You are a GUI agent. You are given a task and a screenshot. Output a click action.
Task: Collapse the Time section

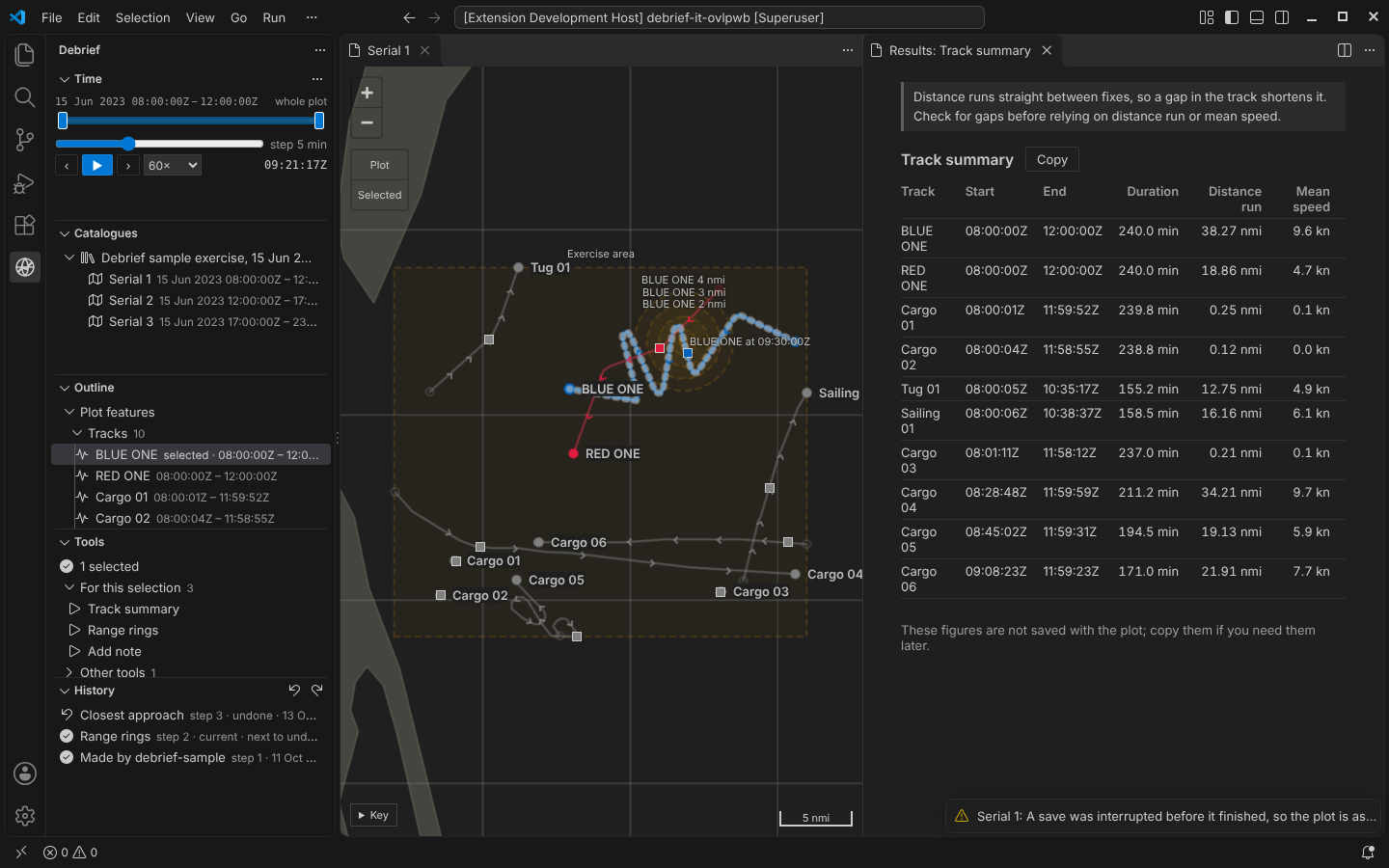[x=65, y=79]
